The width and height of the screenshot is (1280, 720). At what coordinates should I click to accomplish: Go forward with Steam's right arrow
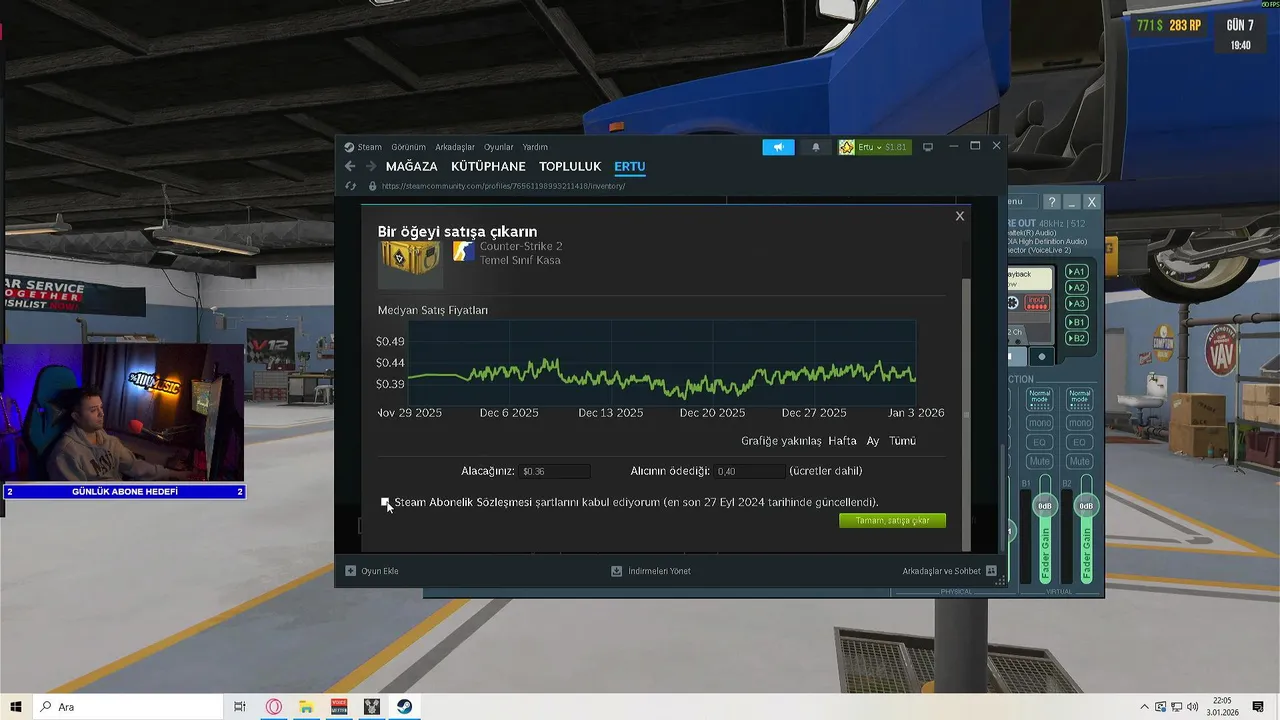[371, 167]
